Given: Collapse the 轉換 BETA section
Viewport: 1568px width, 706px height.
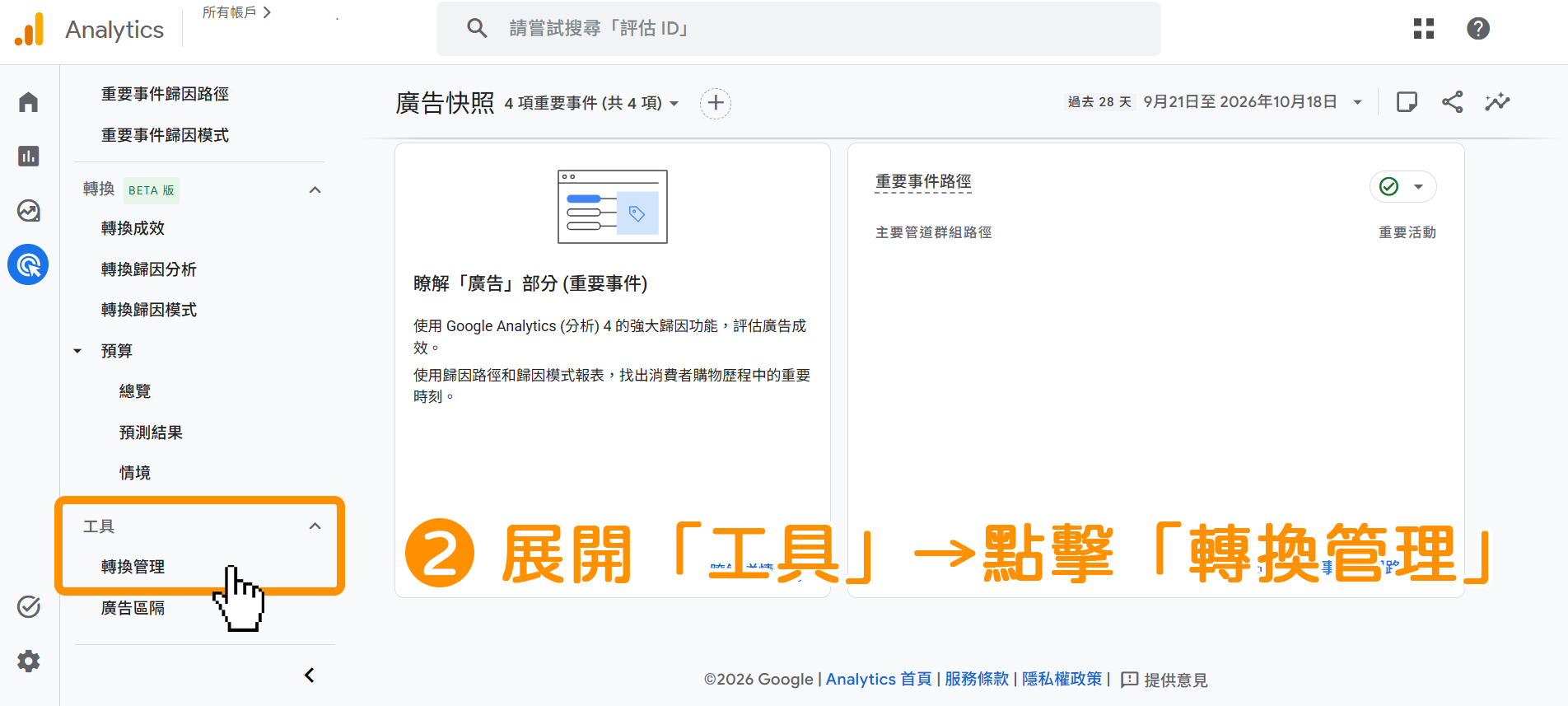Looking at the screenshot, I should (315, 190).
